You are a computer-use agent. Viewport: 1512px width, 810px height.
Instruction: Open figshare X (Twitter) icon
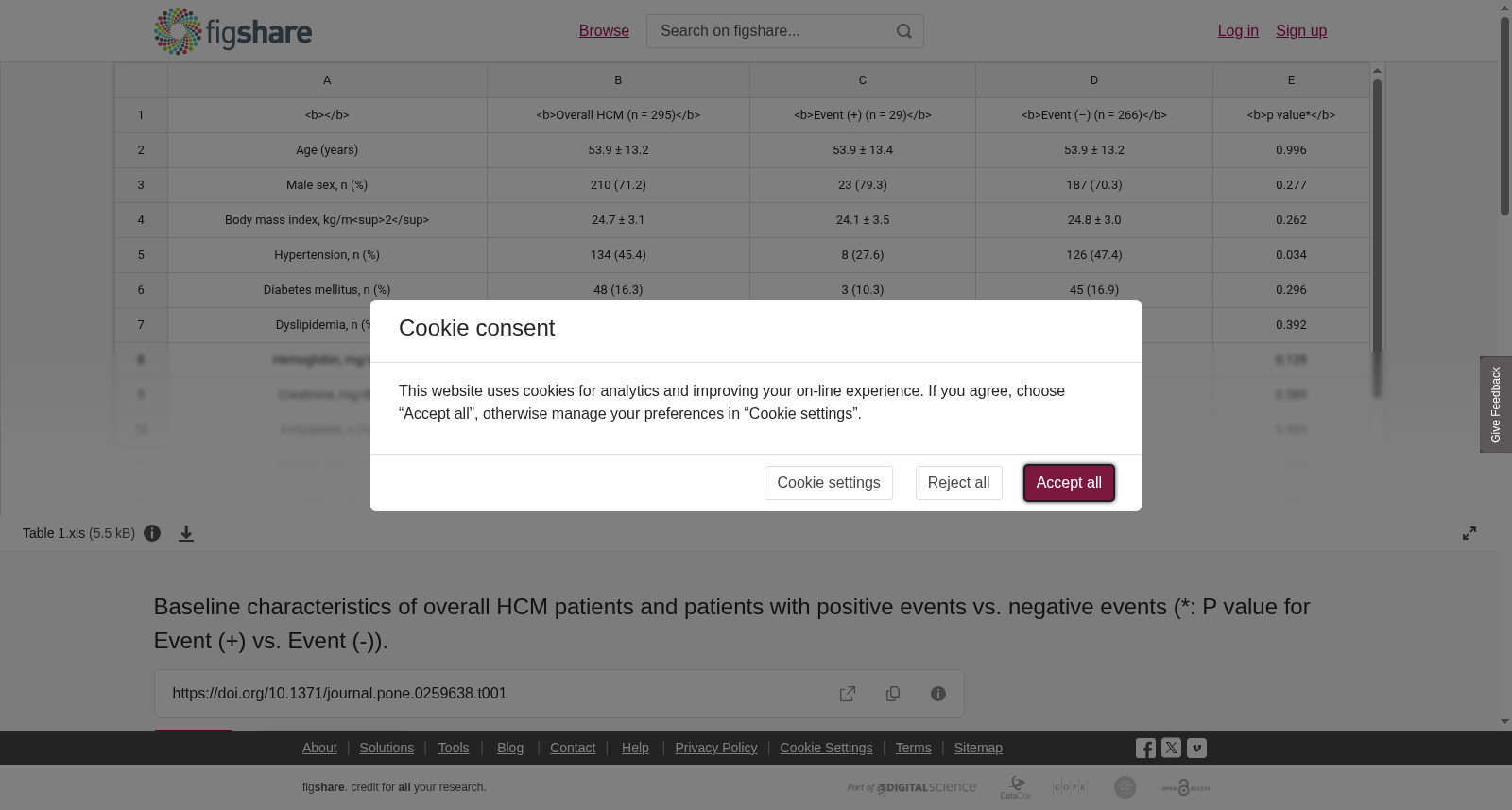[x=1171, y=748]
